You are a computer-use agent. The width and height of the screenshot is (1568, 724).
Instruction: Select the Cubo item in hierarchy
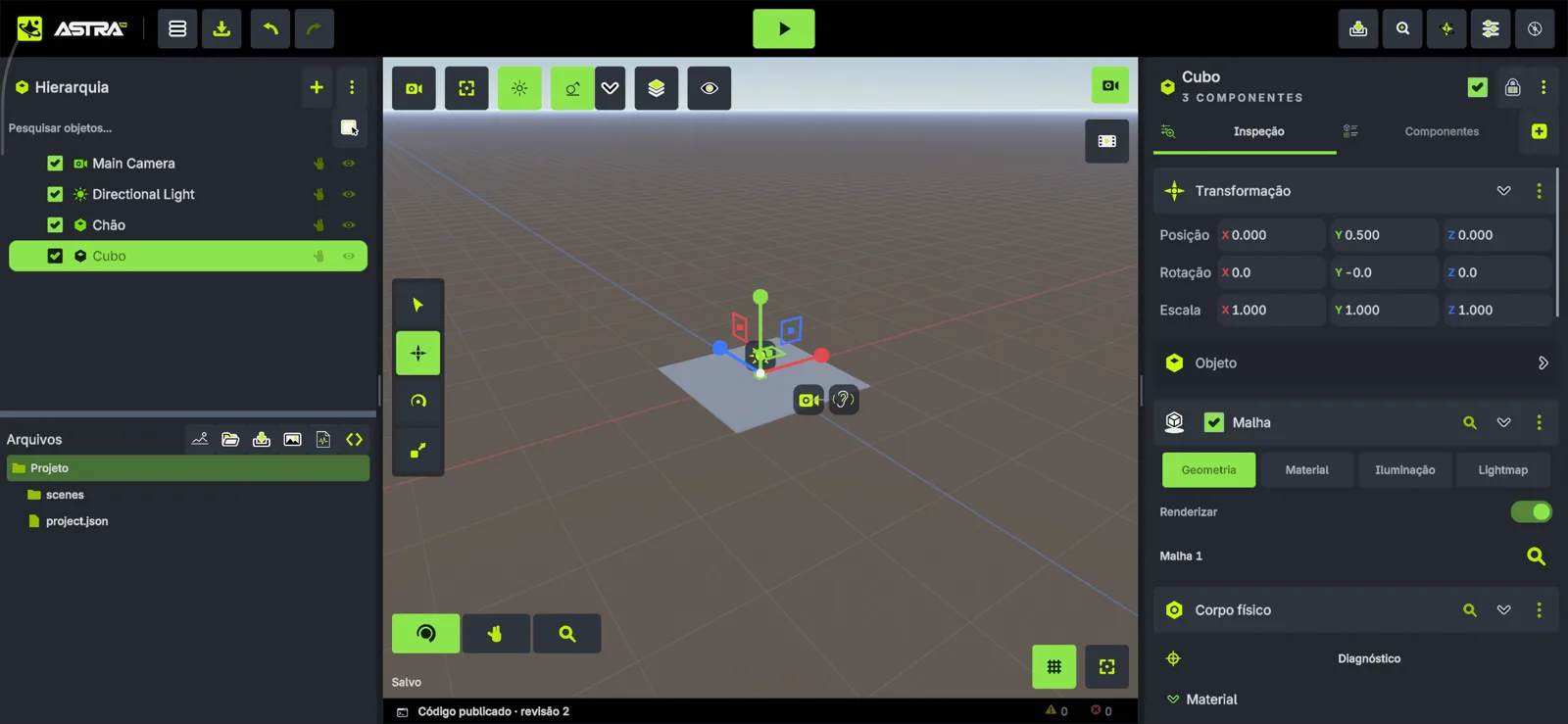coord(188,256)
